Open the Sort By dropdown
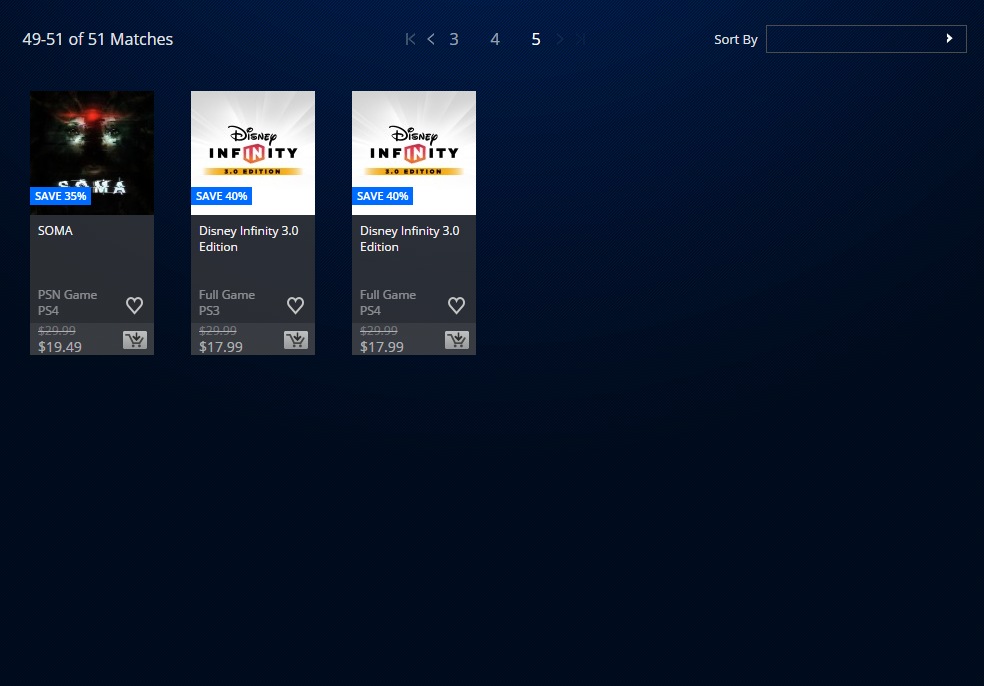Image resolution: width=984 pixels, height=686 pixels. tap(866, 39)
